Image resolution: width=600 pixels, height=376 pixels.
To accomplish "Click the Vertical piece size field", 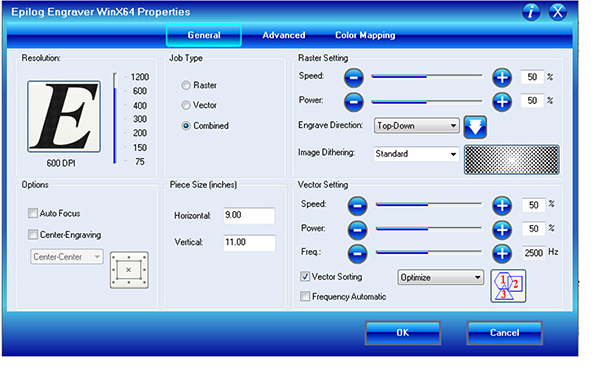I will coord(249,243).
